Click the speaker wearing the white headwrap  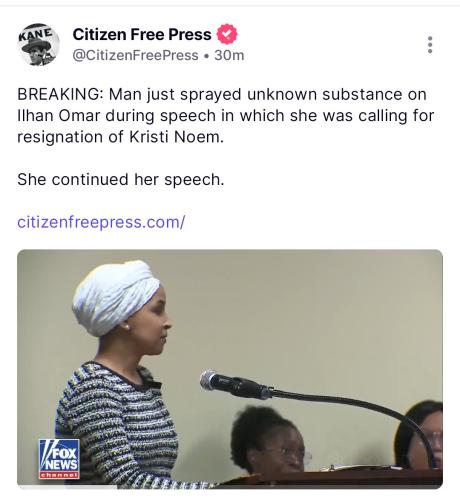click(x=117, y=373)
